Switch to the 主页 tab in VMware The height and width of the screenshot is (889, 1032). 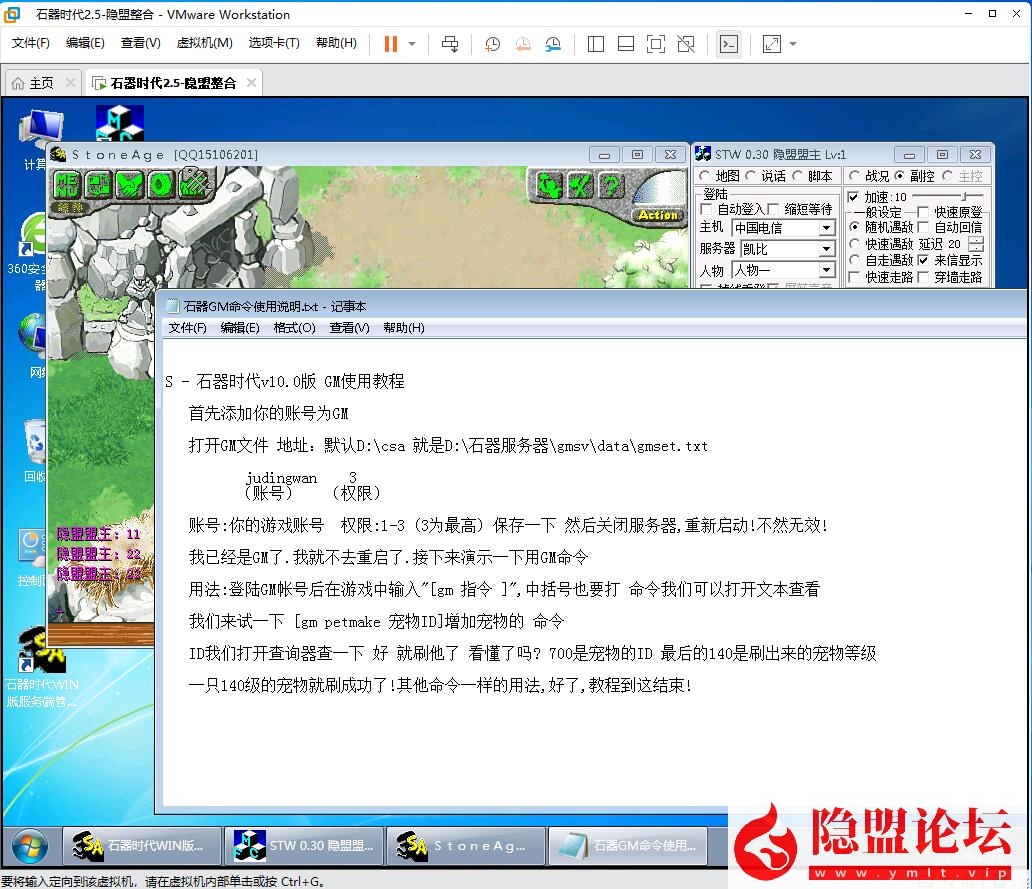click(40, 84)
